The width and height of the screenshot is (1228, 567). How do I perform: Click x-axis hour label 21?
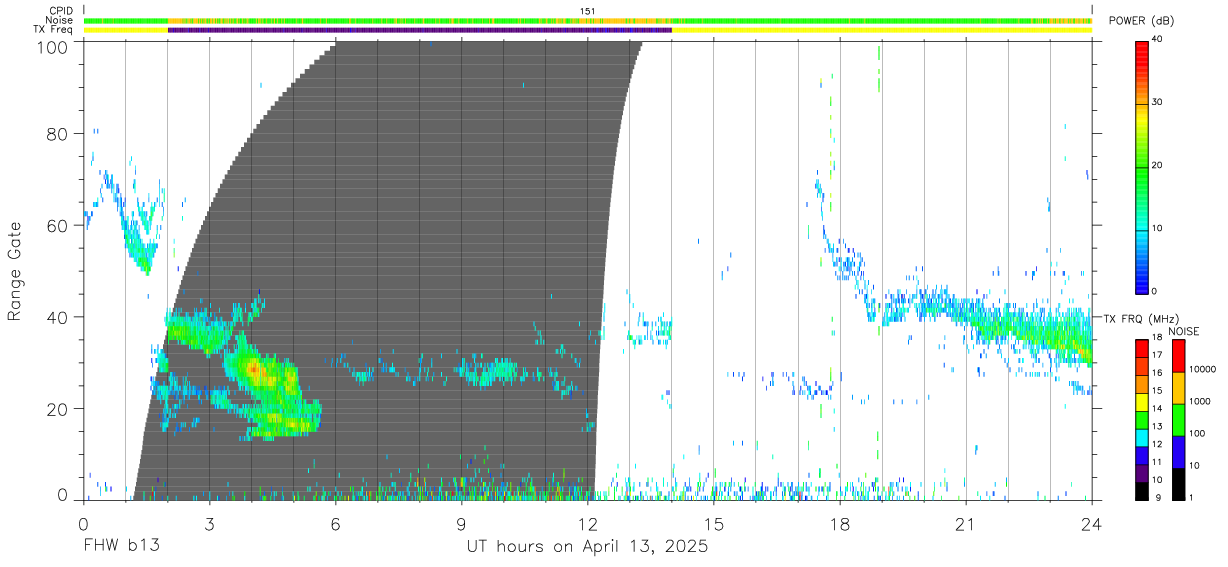pyautogui.click(x=965, y=524)
